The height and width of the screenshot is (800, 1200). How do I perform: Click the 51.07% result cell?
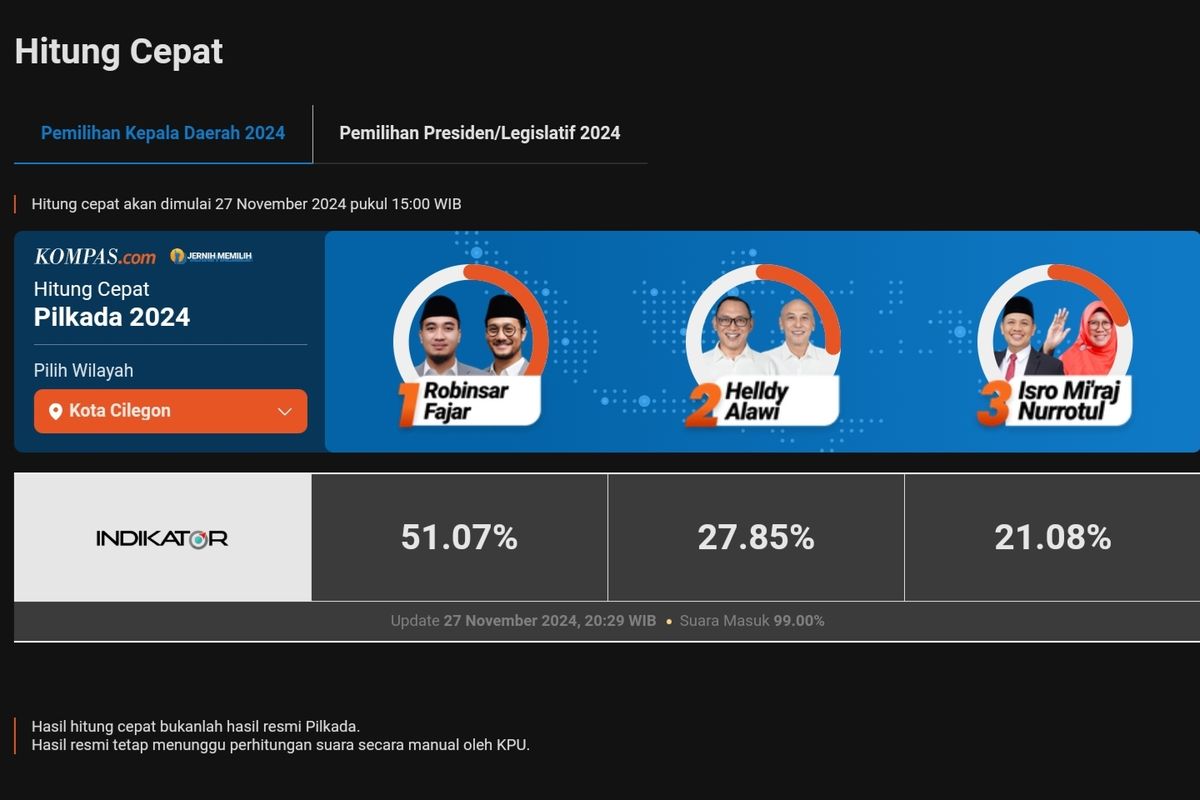(x=459, y=538)
